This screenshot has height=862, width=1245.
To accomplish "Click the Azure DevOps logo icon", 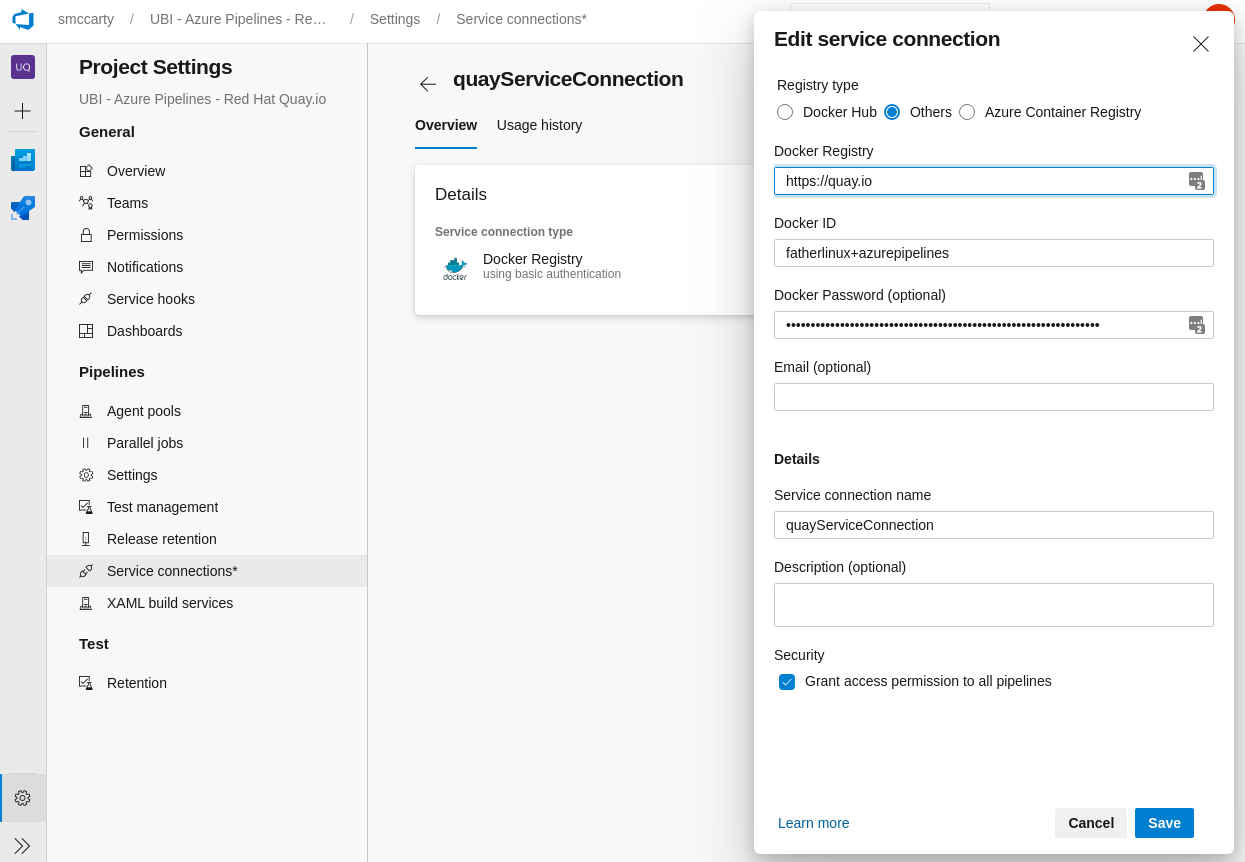I will (x=23, y=19).
